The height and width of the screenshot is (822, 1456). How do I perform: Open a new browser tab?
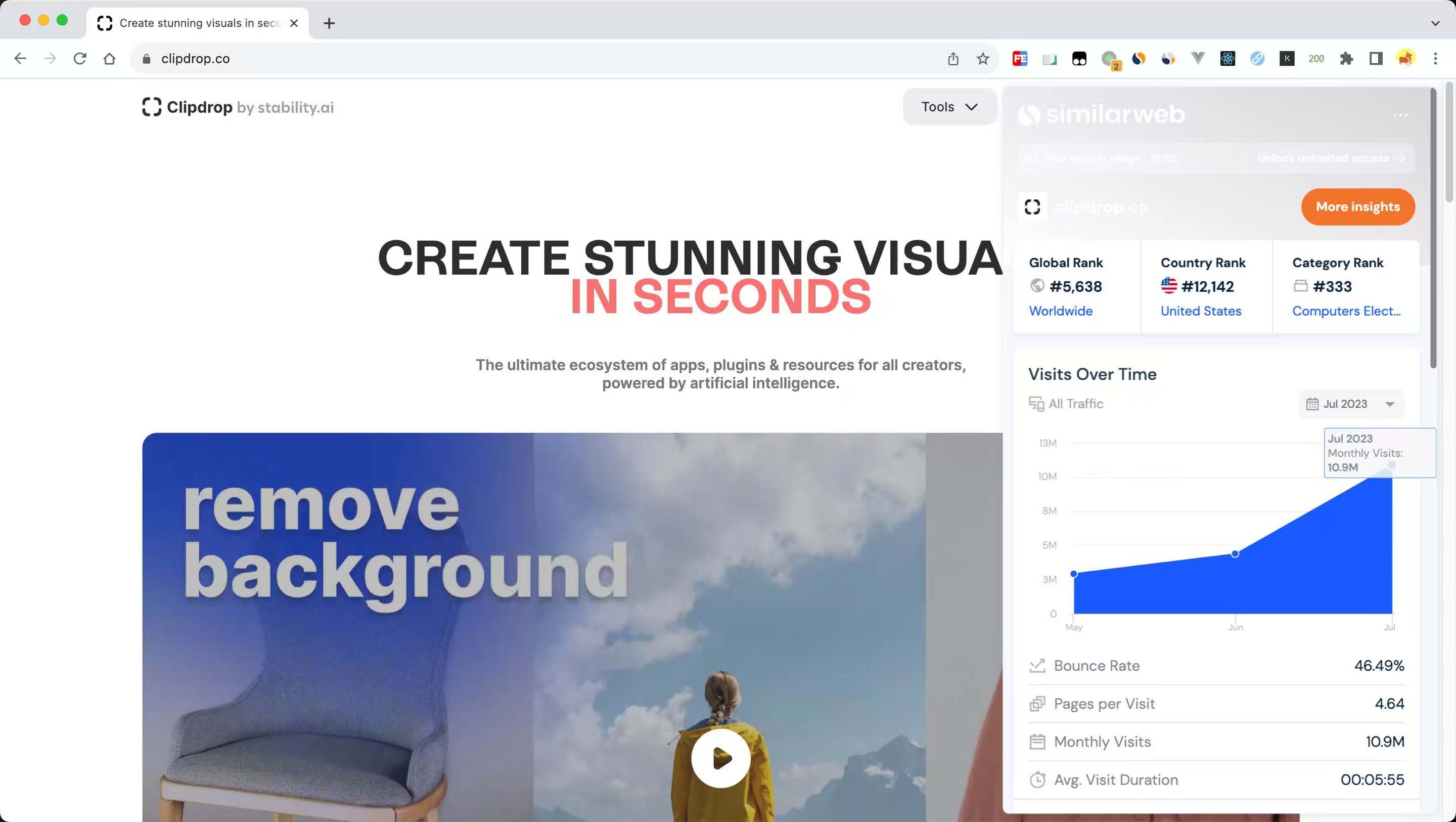coord(329,23)
